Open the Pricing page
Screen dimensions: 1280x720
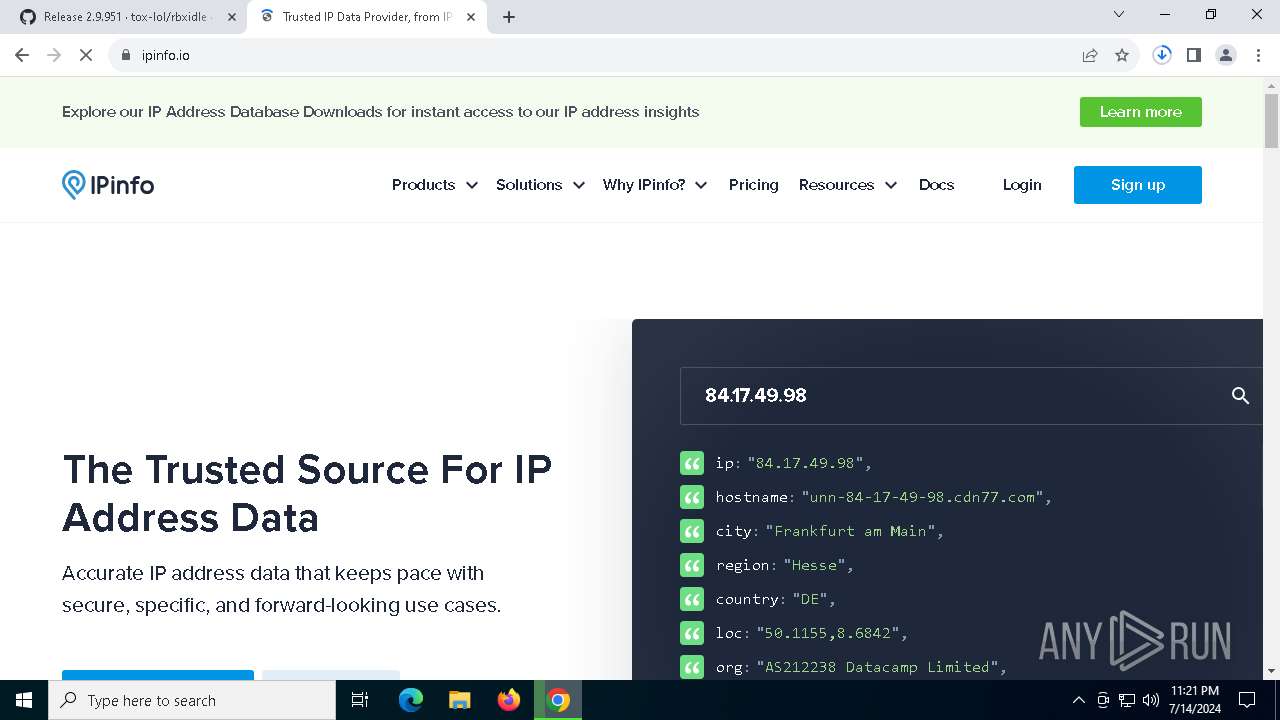coord(754,185)
